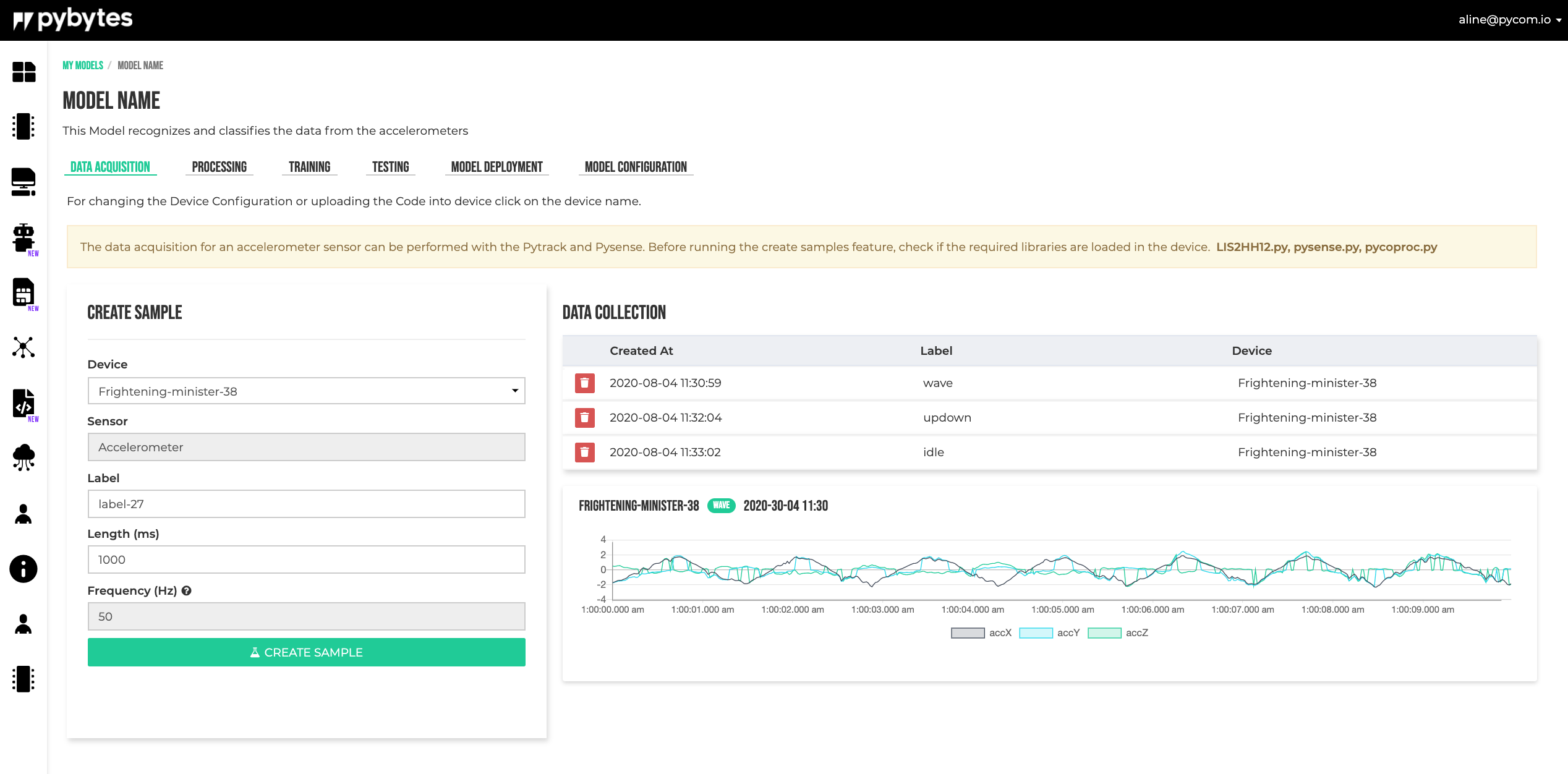Image resolution: width=1568 pixels, height=774 pixels.
Task: Open the Model Deployment tab
Action: 496,167
